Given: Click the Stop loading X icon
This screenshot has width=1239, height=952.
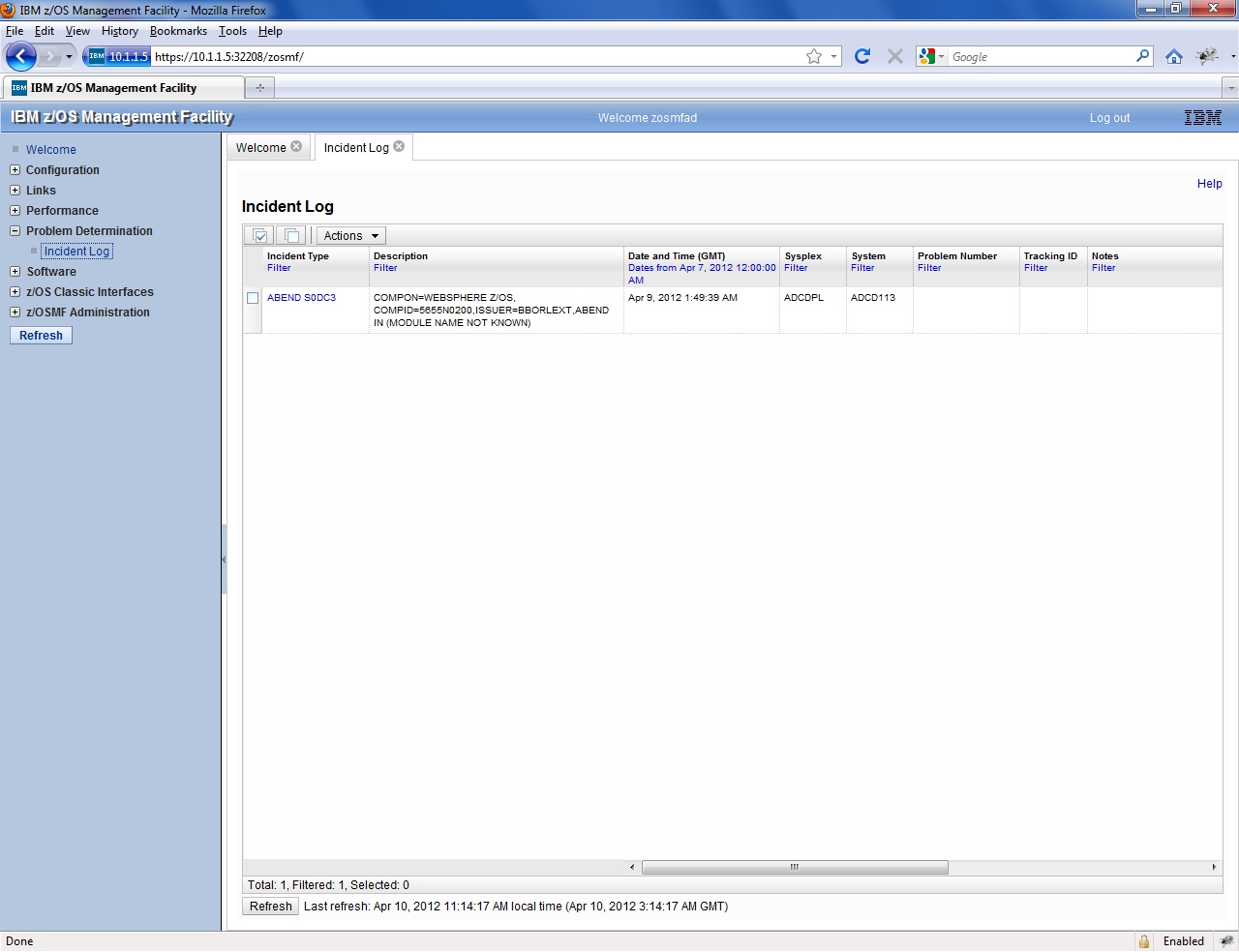Looking at the screenshot, I should [x=895, y=56].
